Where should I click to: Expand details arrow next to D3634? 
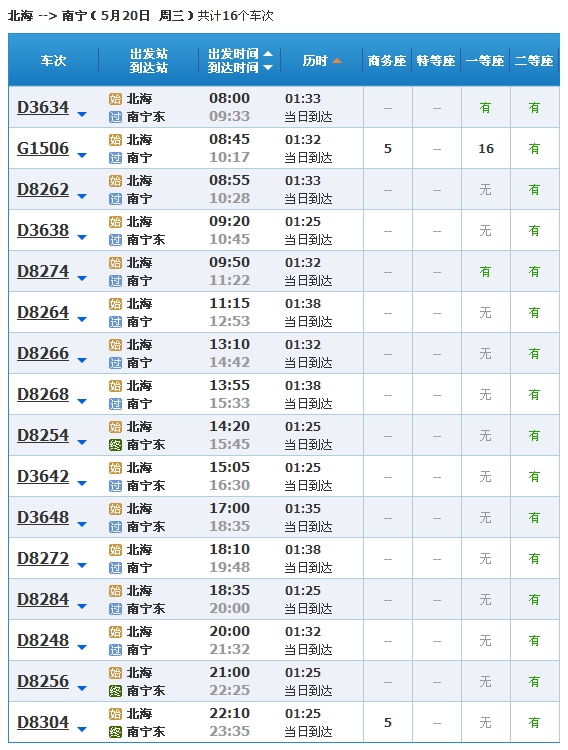pyautogui.click(x=82, y=114)
